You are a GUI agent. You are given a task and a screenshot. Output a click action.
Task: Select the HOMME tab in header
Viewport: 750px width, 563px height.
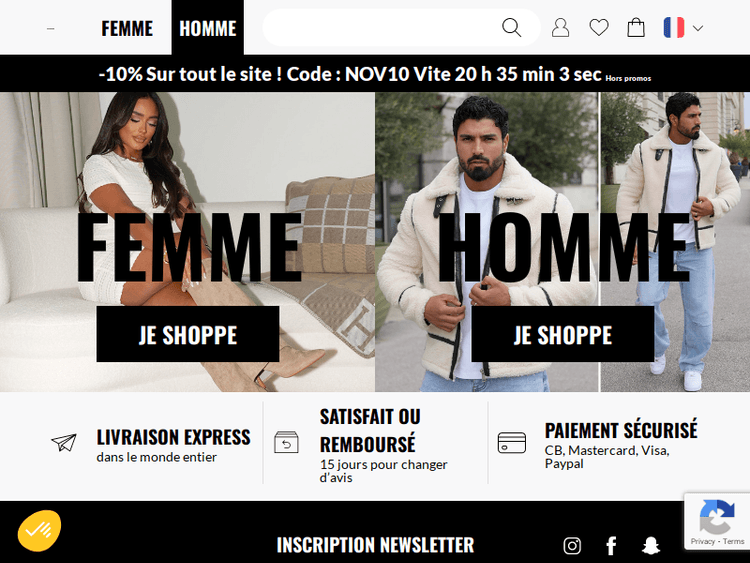[208, 27]
